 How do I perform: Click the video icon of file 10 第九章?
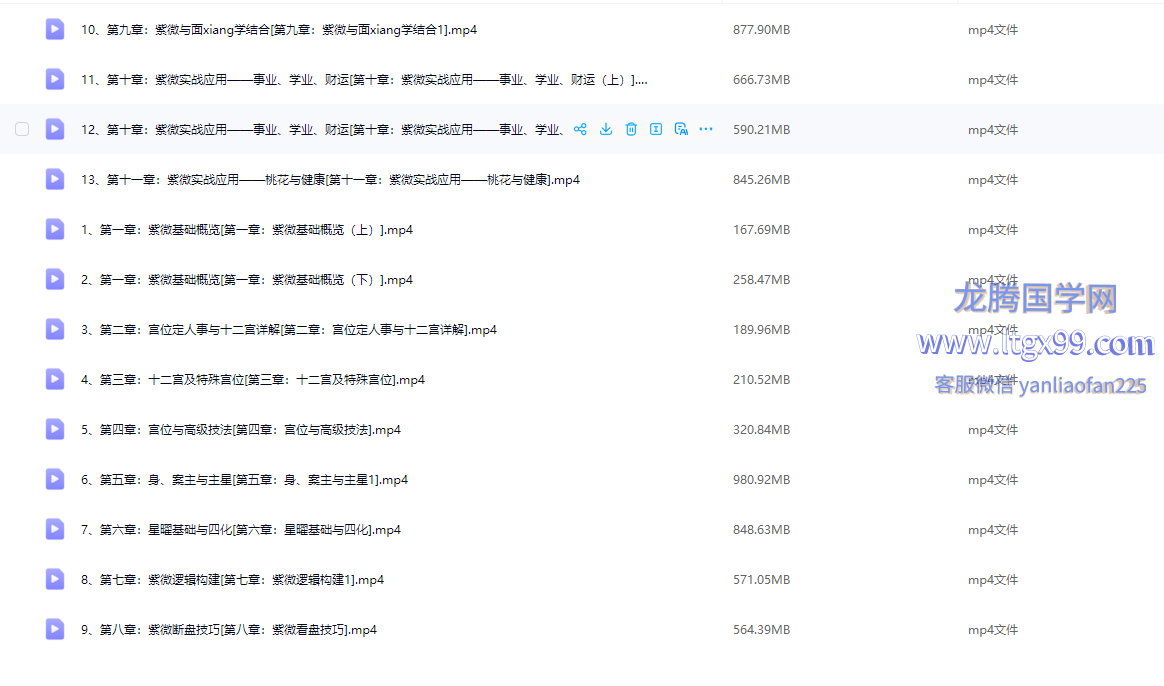[x=55, y=30]
